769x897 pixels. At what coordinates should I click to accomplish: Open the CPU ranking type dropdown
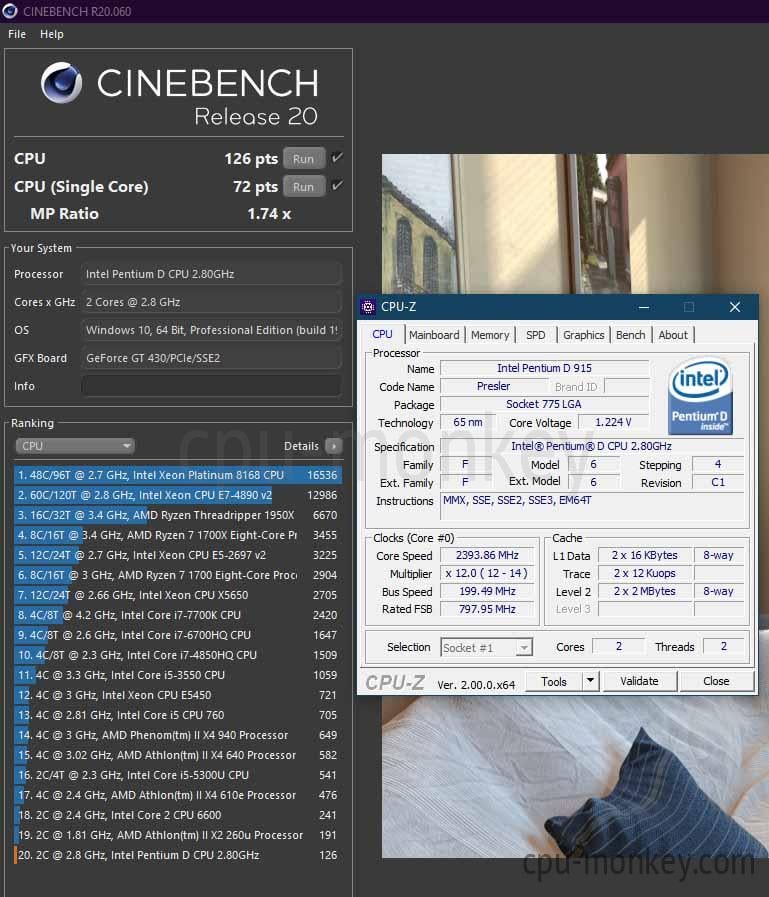tap(75, 446)
